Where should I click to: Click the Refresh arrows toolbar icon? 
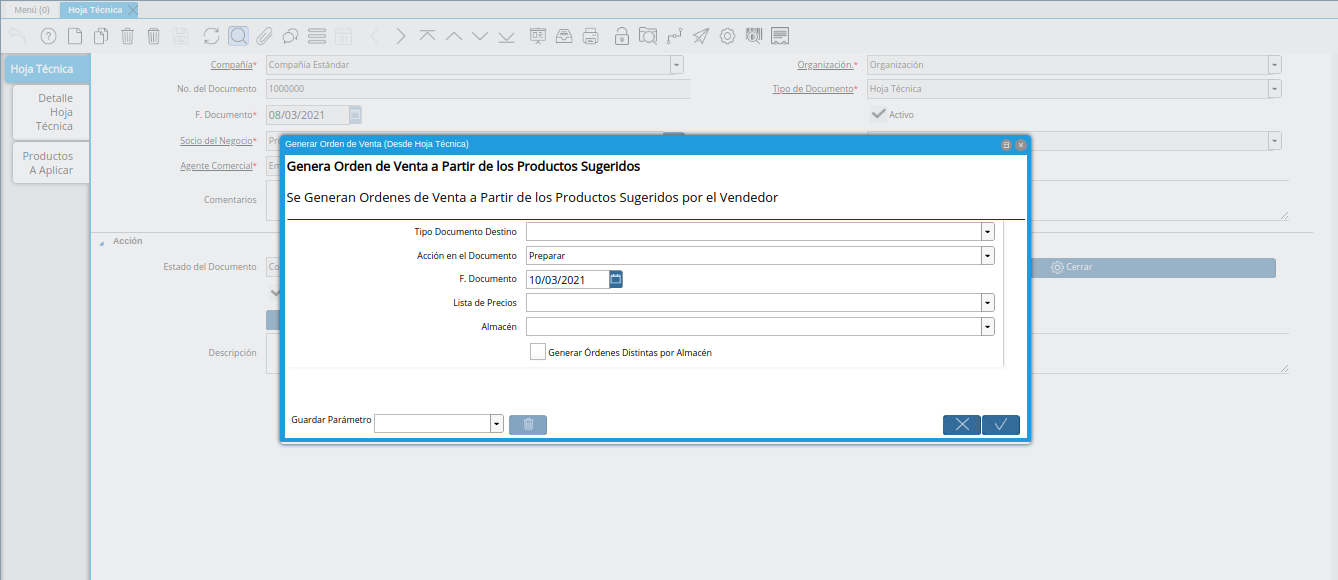211,37
